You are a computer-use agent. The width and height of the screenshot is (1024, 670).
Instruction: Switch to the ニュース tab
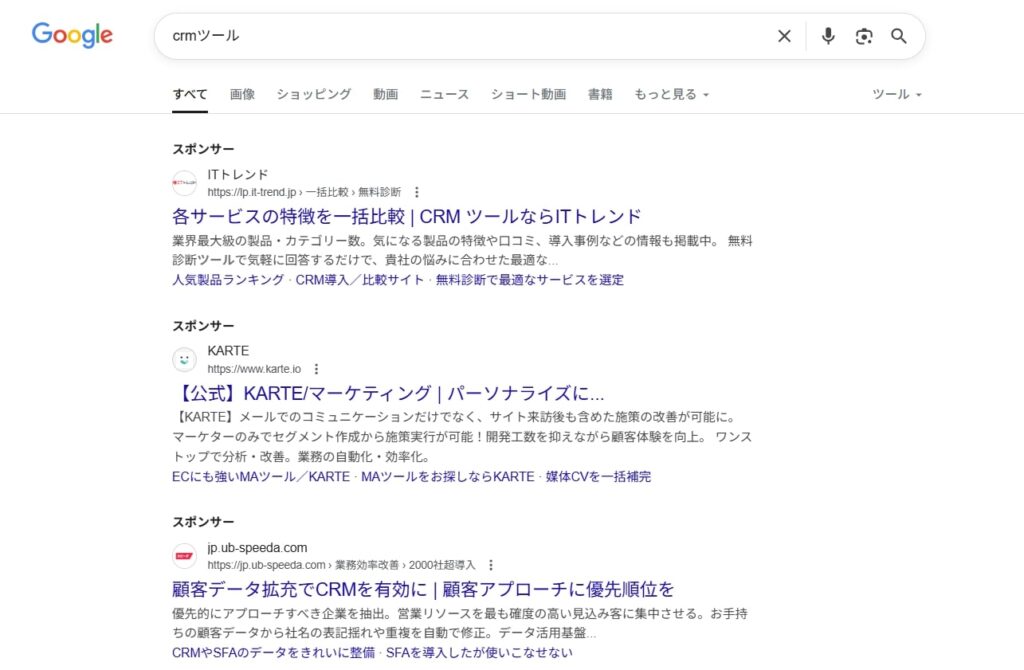pos(444,94)
